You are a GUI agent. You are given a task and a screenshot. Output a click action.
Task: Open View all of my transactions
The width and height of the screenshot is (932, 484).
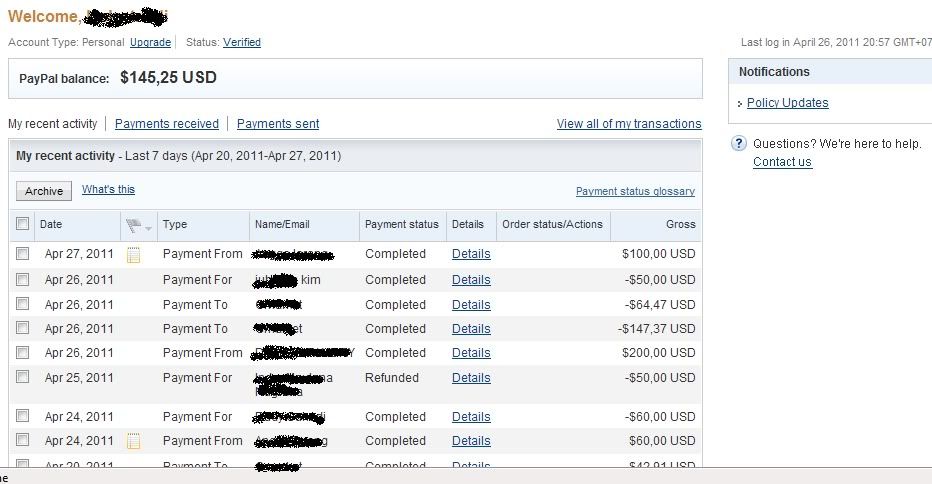(629, 124)
